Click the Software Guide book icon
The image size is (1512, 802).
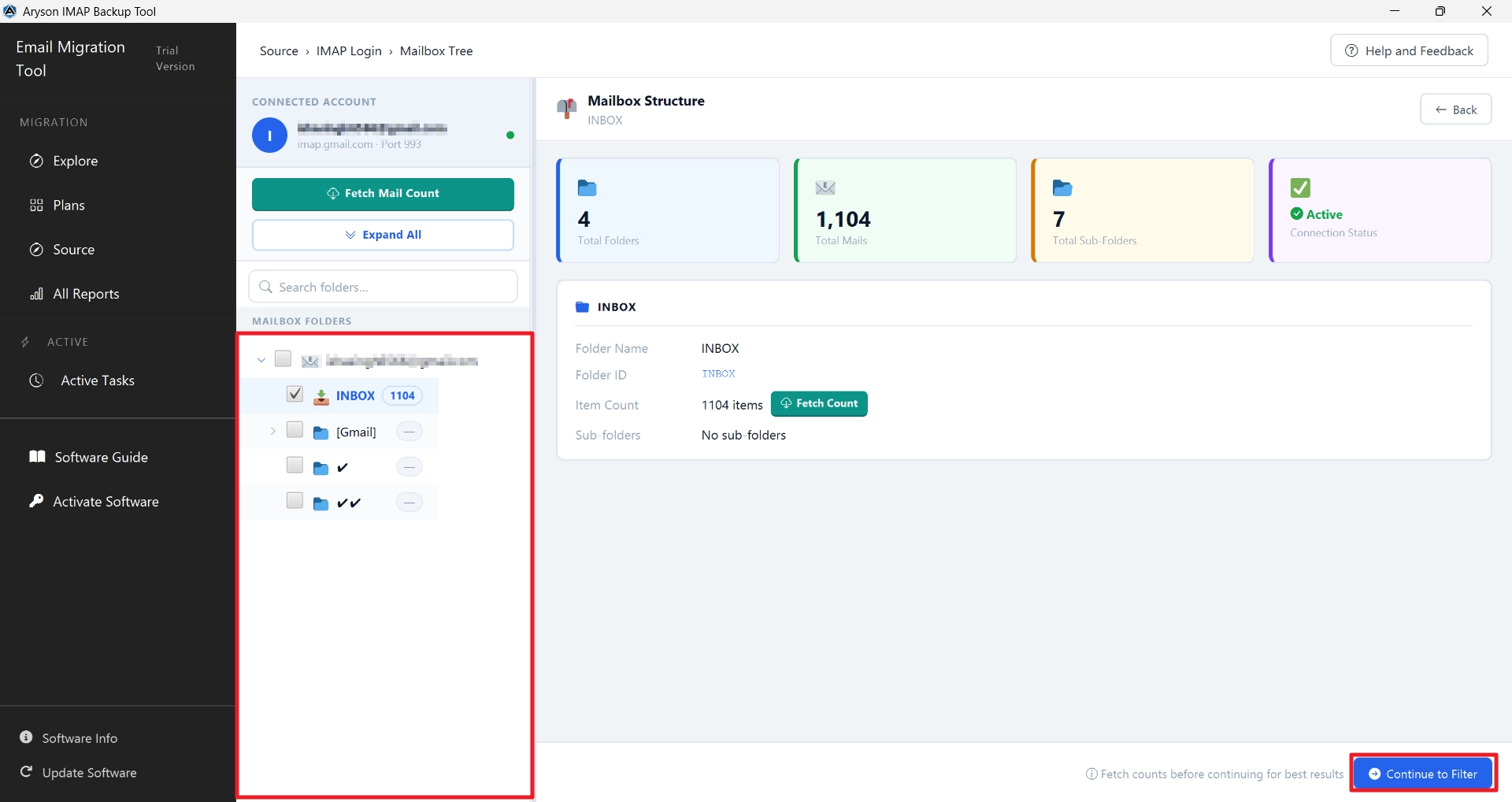coord(37,457)
